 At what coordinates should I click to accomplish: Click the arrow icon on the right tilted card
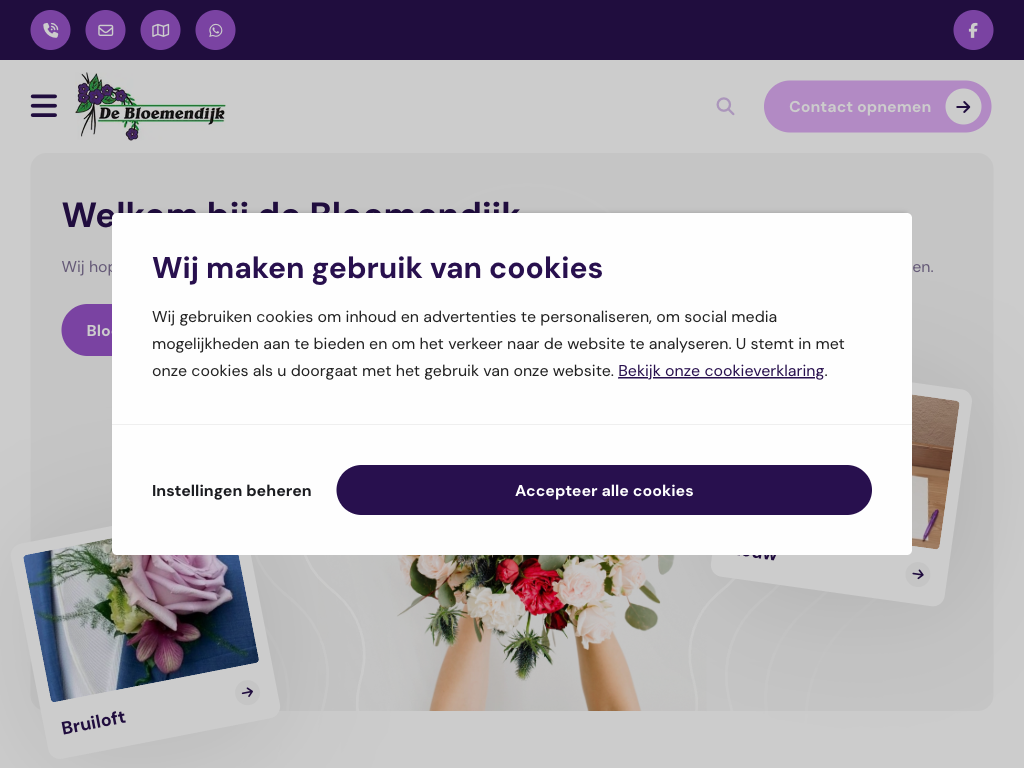click(x=918, y=575)
